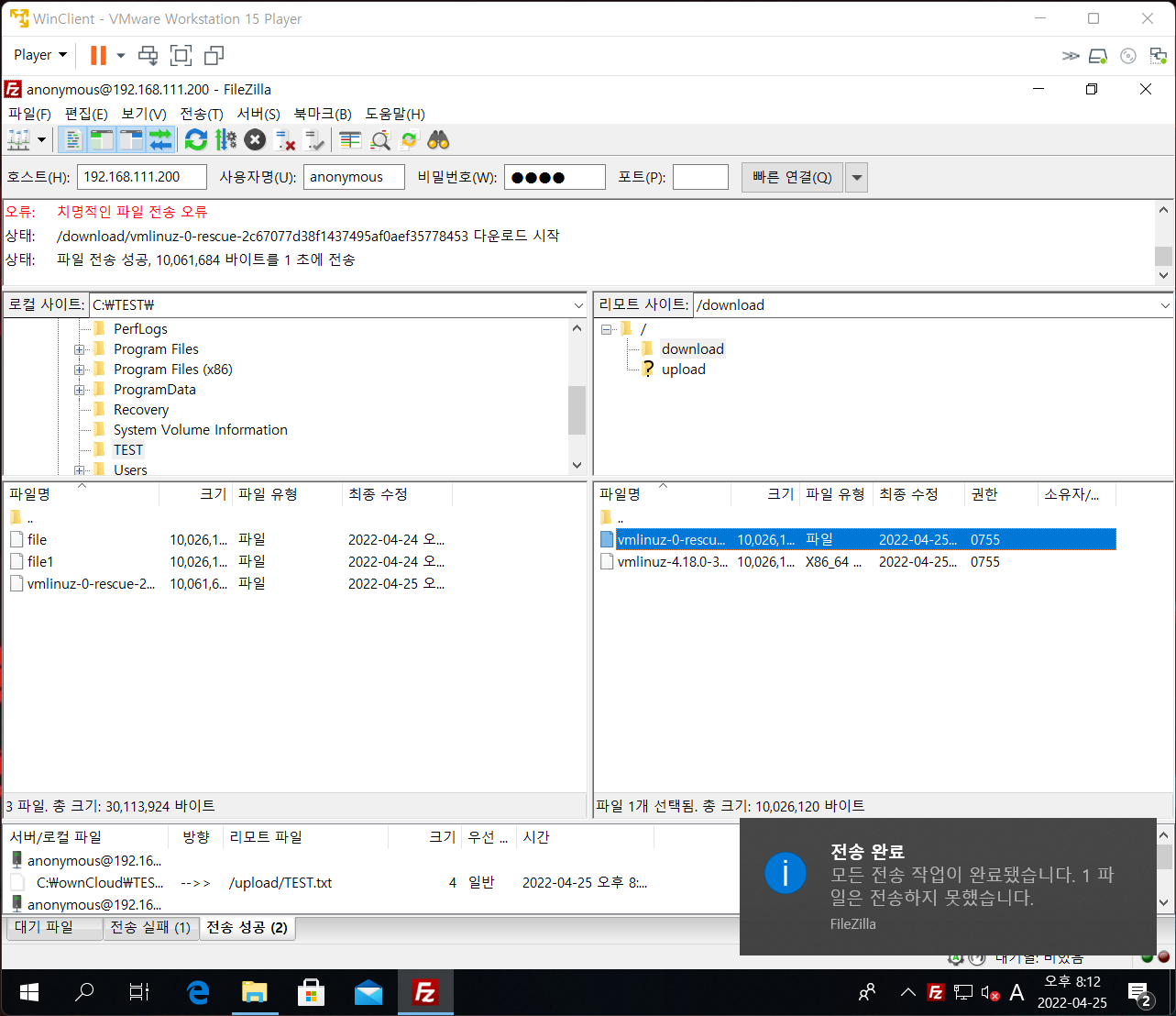Screen dimensions: 1176x1016
Task: Toggle remote directory tree display
Action: 131,140
